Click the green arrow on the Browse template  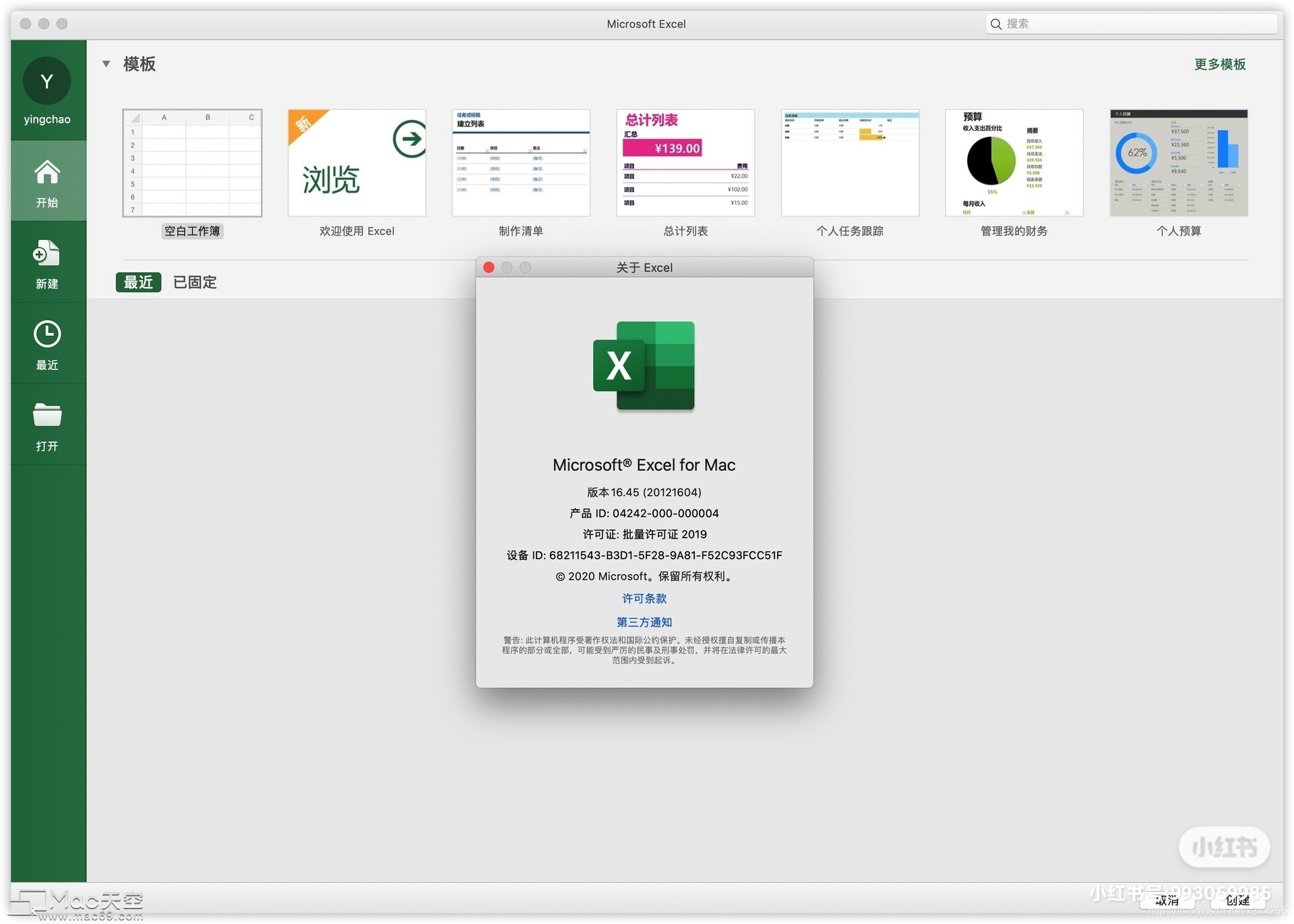pos(409,139)
